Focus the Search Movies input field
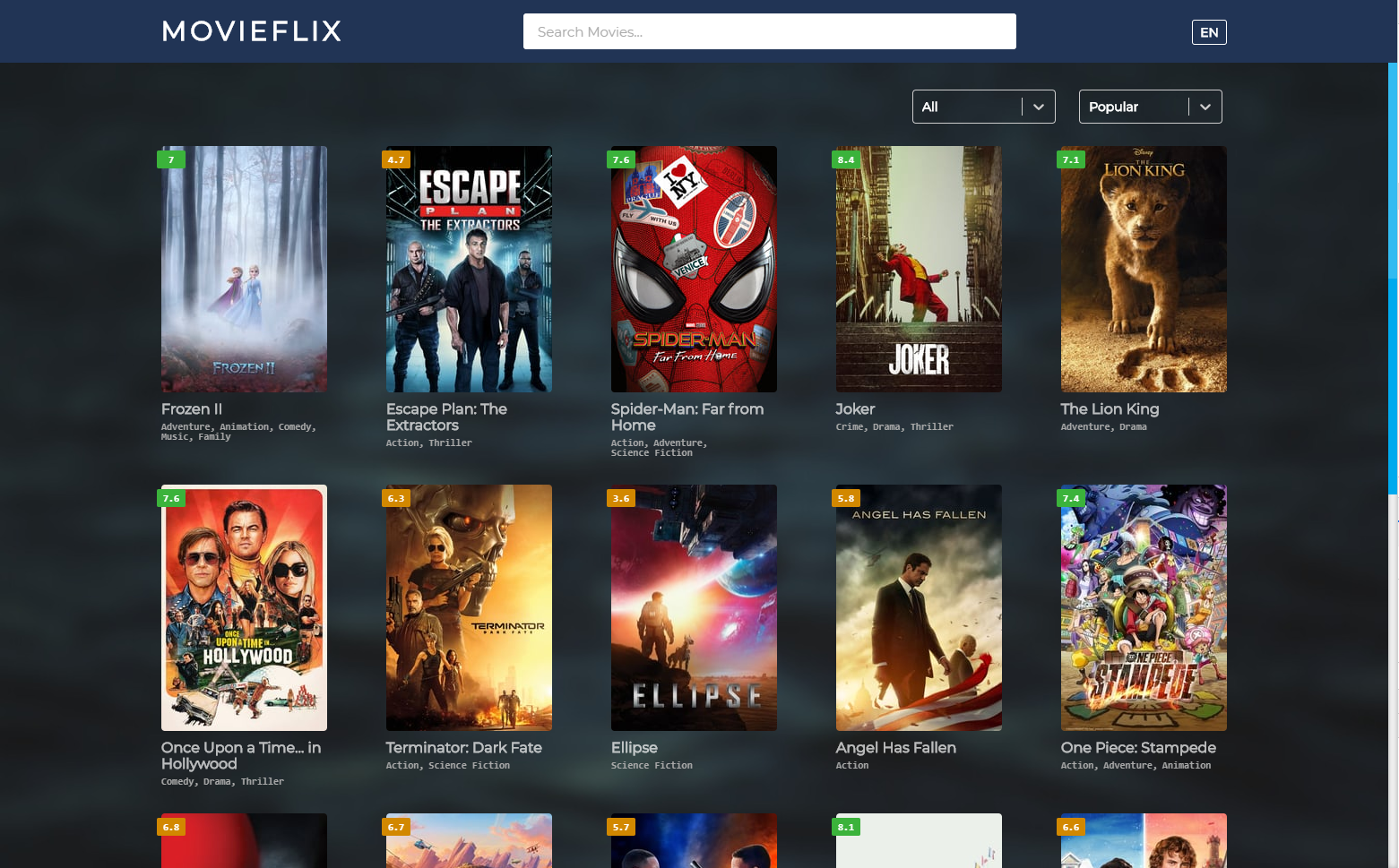 [x=769, y=31]
